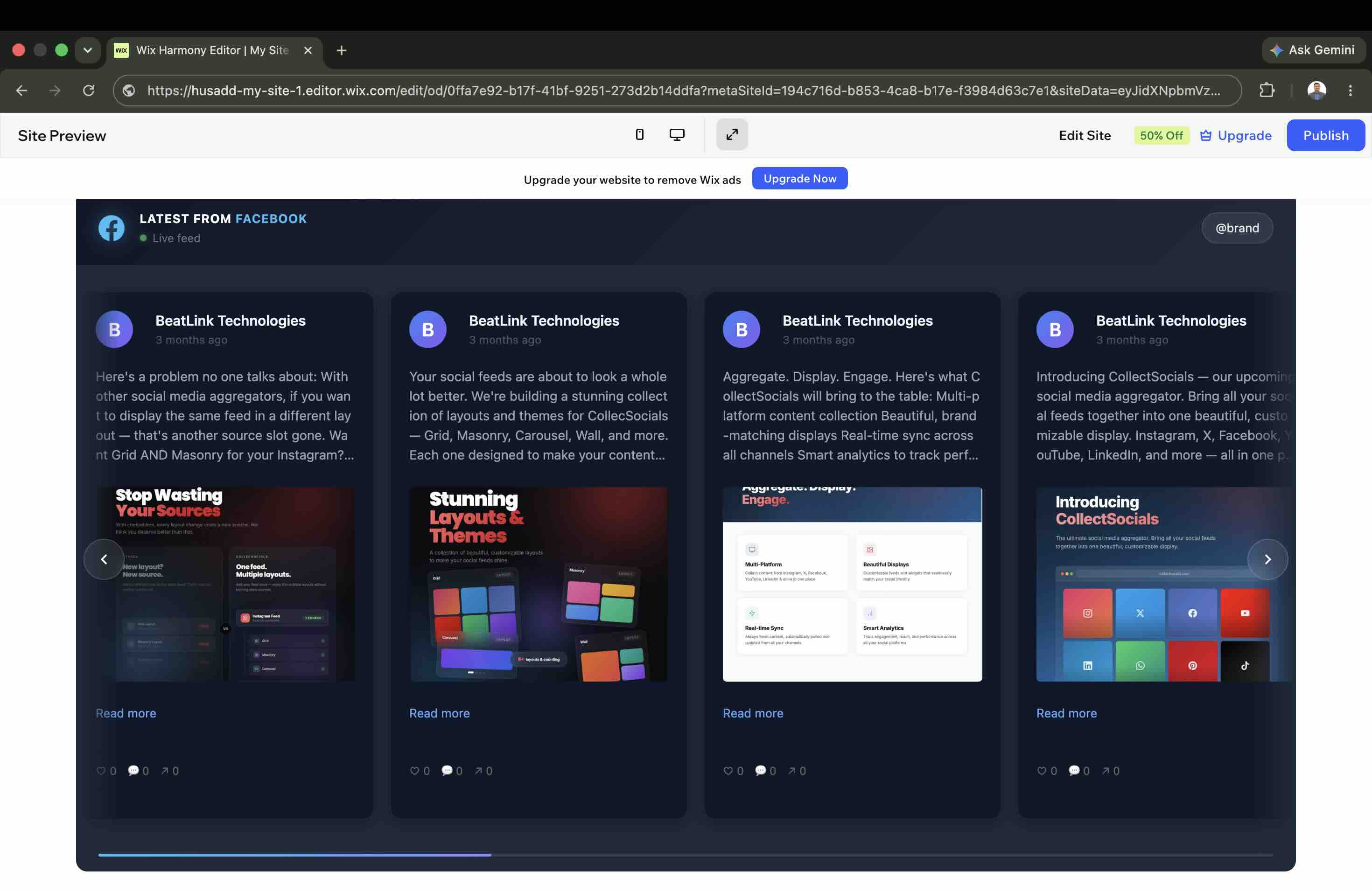
Task: Click the carousel progress bar
Action: (x=686, y=855)
